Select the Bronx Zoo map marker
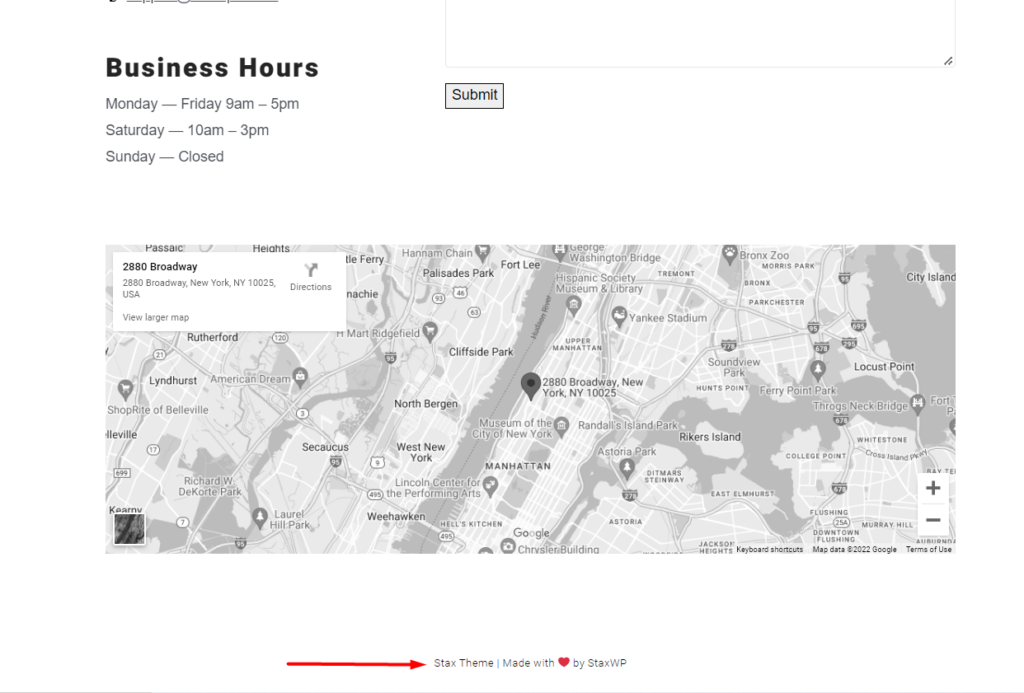Screen dimensions: 1024x693 [729, 253]
